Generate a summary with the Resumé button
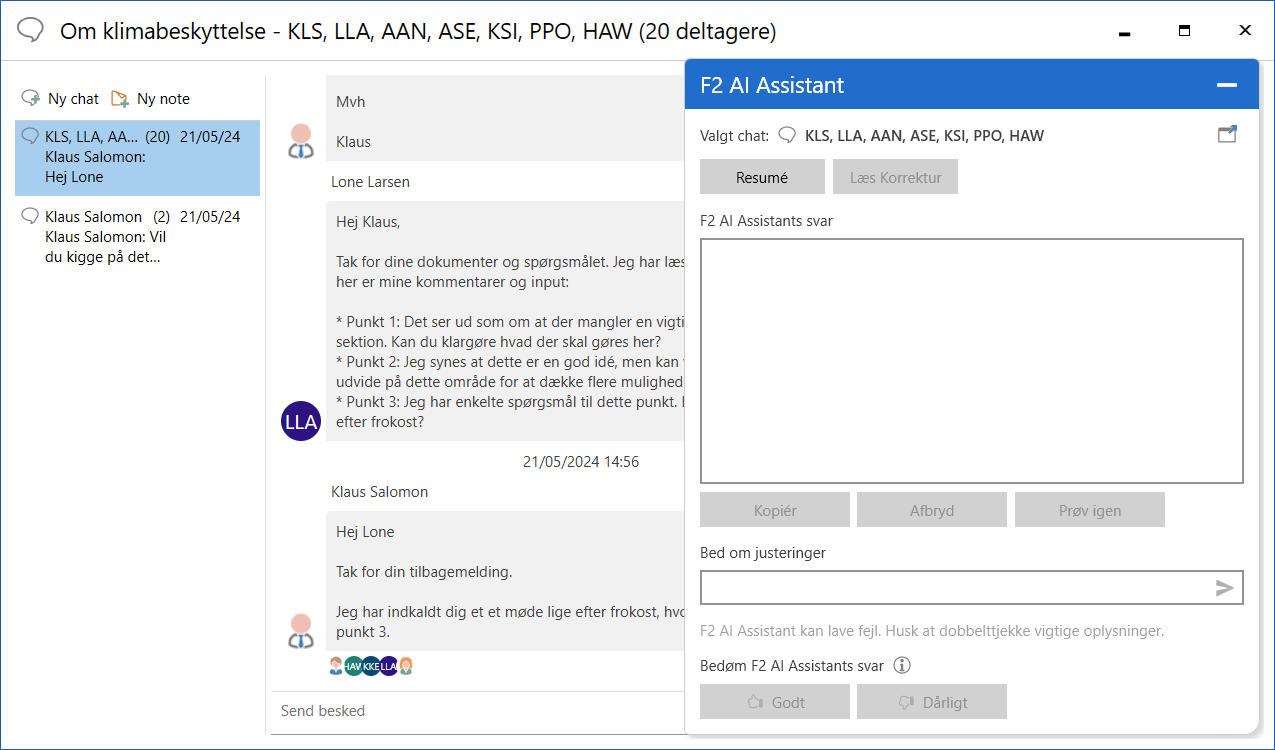Viewport: 1275px width, 750px height. 762,177
